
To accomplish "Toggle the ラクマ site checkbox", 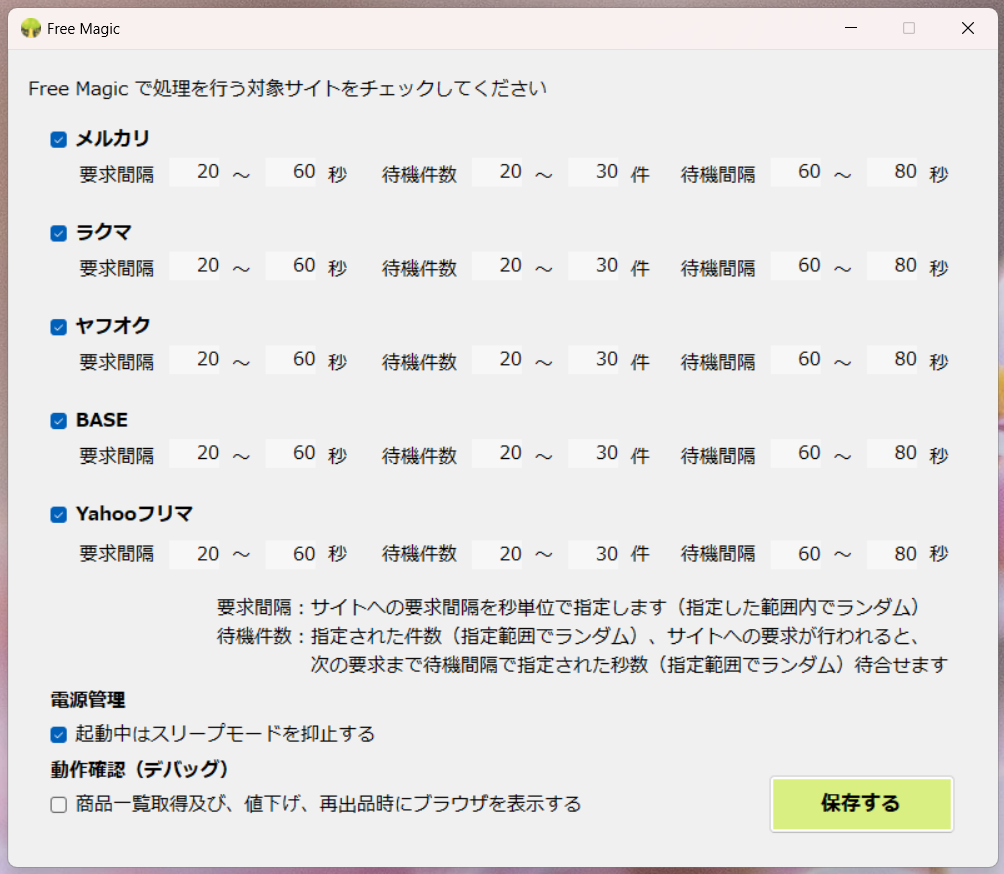I will click(x=58, y=234).
